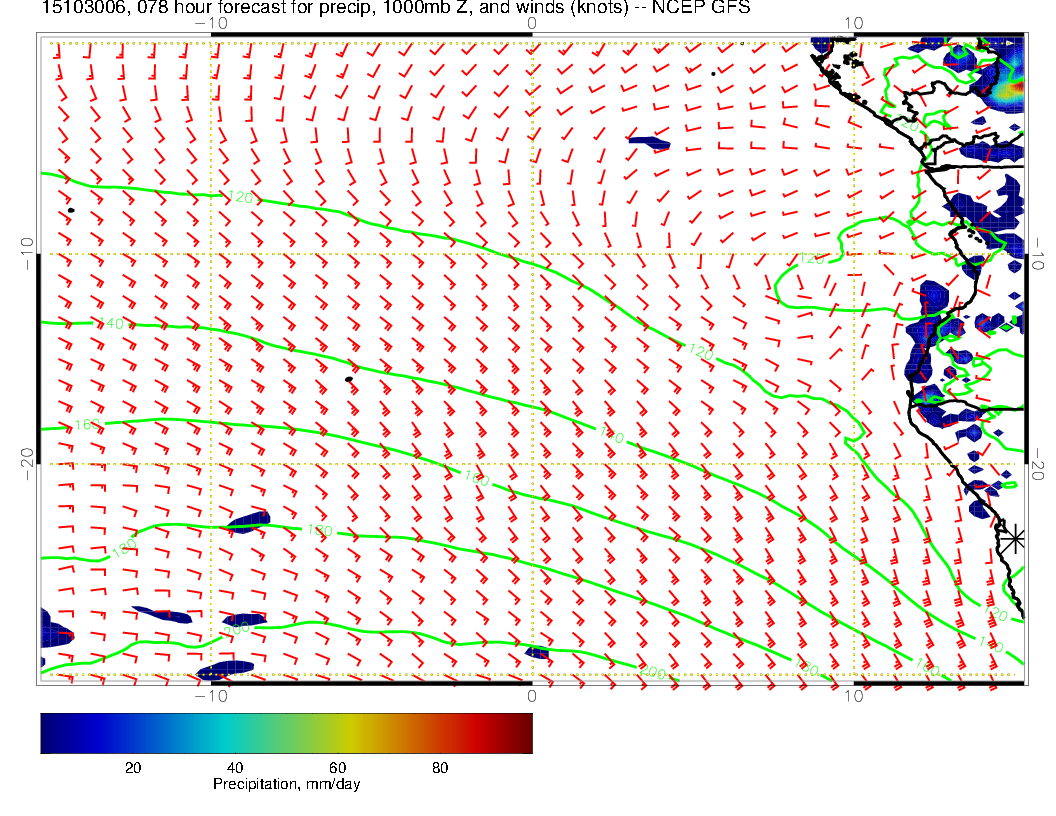Click the red-orange heavy precipitation hotspot over land
The height and width of the screenshot is (816, 1056).
tap(1014, 87)
